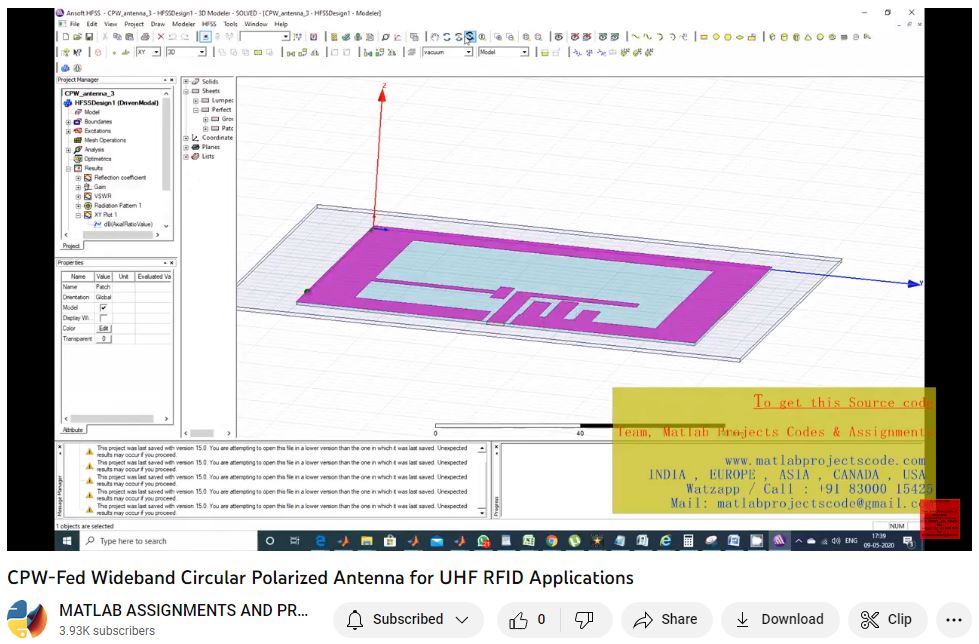The height and width of the screenshot is (644, 979).
Task: Enable the Display Wireframe checkbox
Action: coord(103,318)
